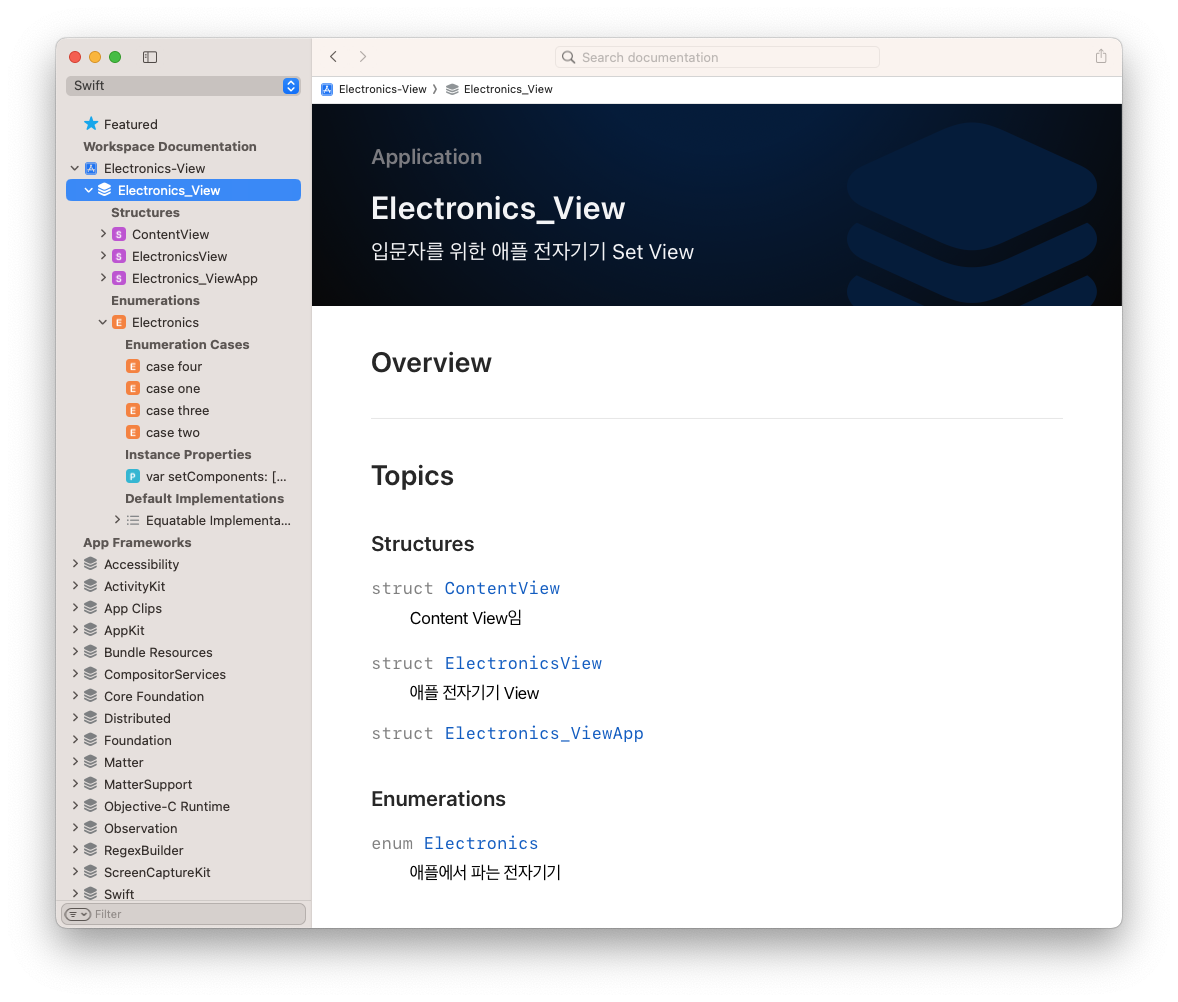Select Featured in the sidebar
1178x1002 pixels.
coord(131,125)
